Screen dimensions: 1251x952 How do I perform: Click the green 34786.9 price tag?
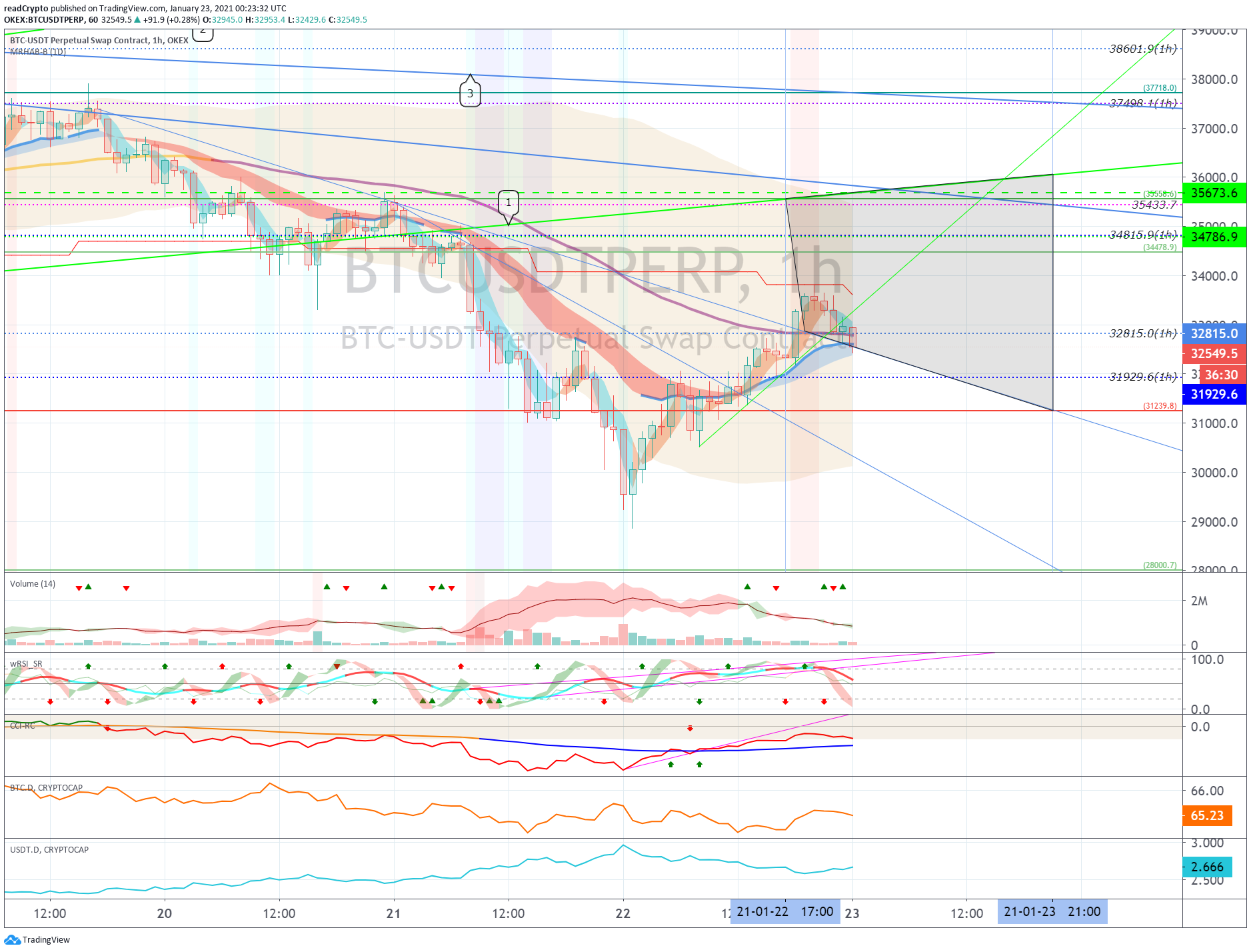(1214, 237)
